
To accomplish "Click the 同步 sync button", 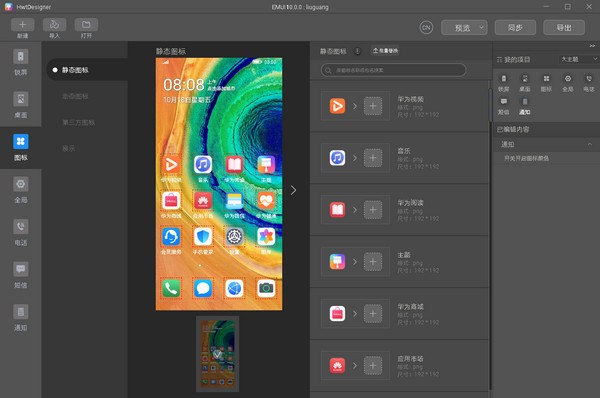I will click(x=515, y=28).
